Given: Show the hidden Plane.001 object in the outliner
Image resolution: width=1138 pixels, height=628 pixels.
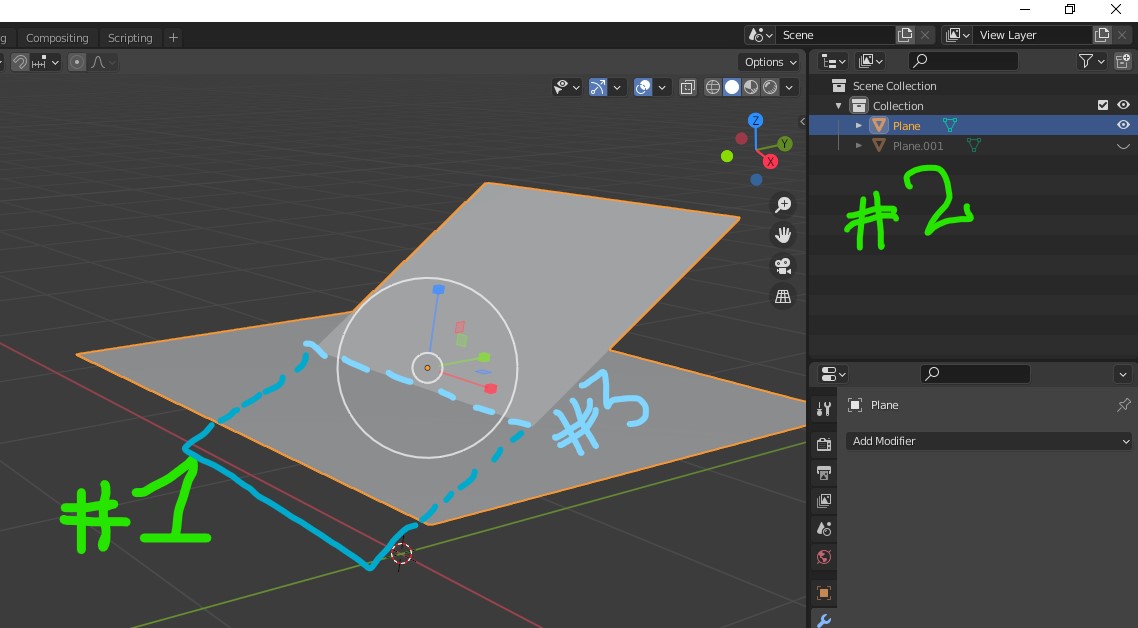Looking at the screenshot, I should click(x=1123, y=146).
